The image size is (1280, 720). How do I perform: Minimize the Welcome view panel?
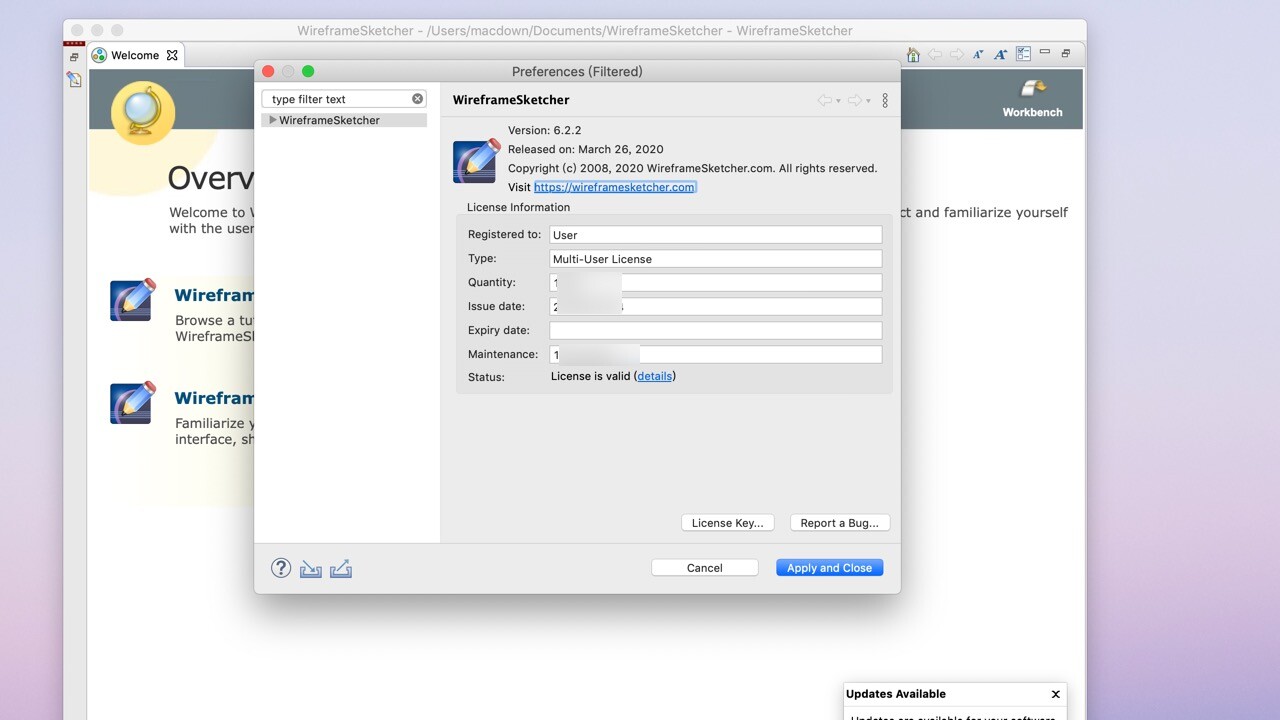pyautogui.click(x=1045, y=52)
